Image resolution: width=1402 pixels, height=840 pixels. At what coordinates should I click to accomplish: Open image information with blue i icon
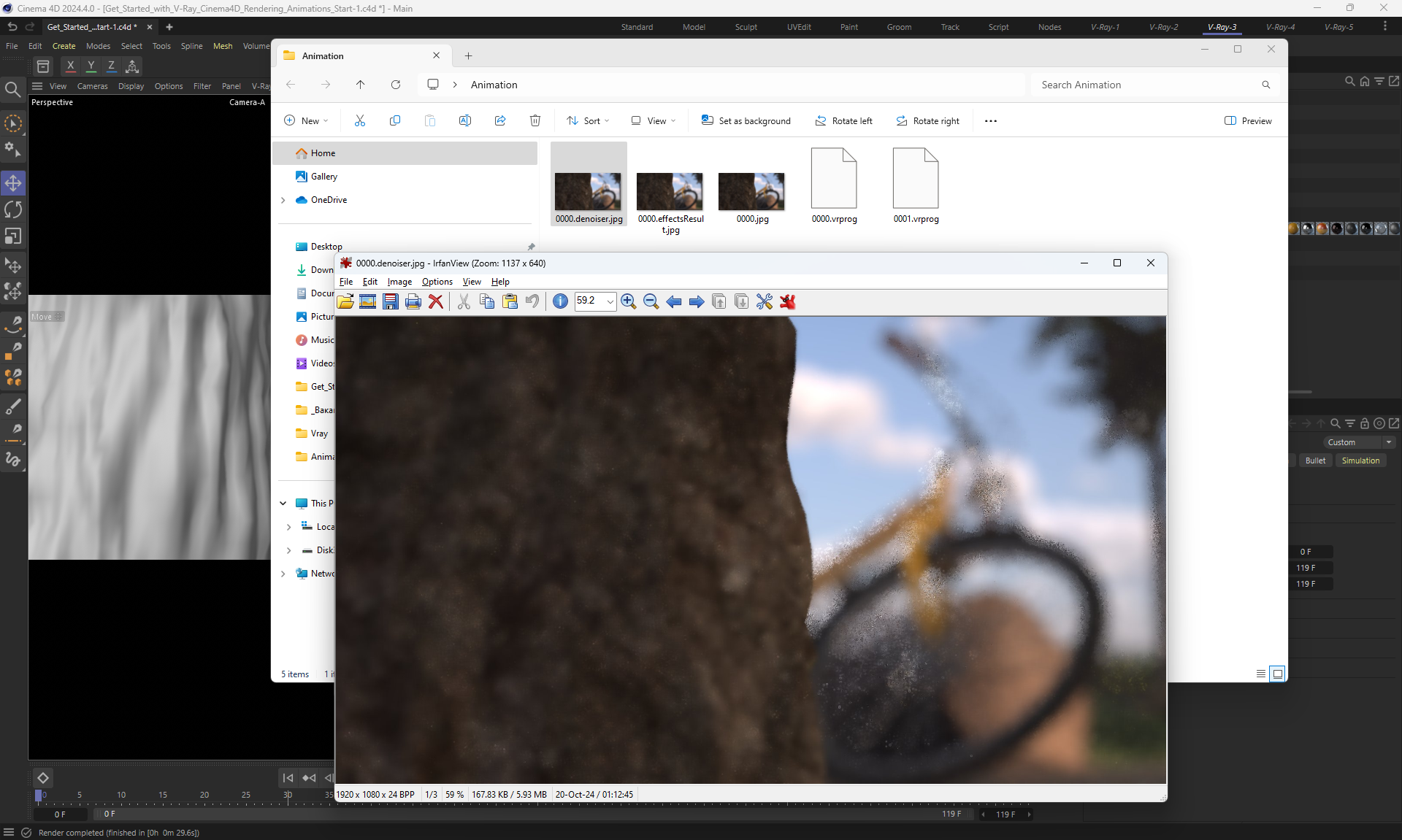[560, 301]
